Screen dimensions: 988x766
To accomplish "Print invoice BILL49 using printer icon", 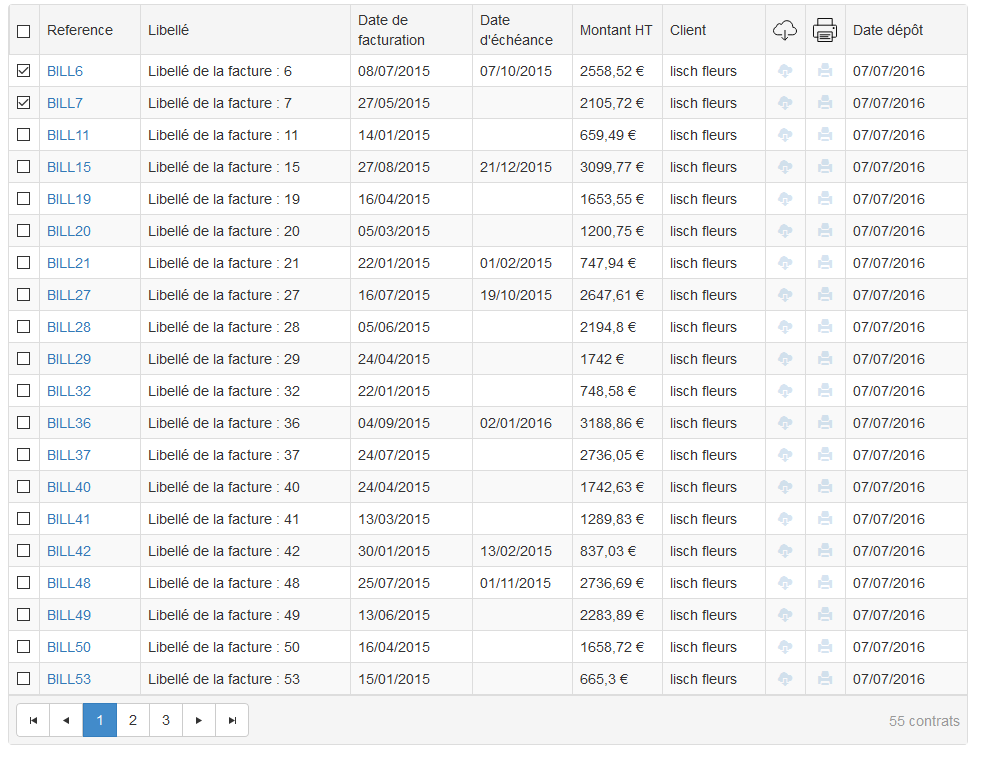I will coord(825,615).
